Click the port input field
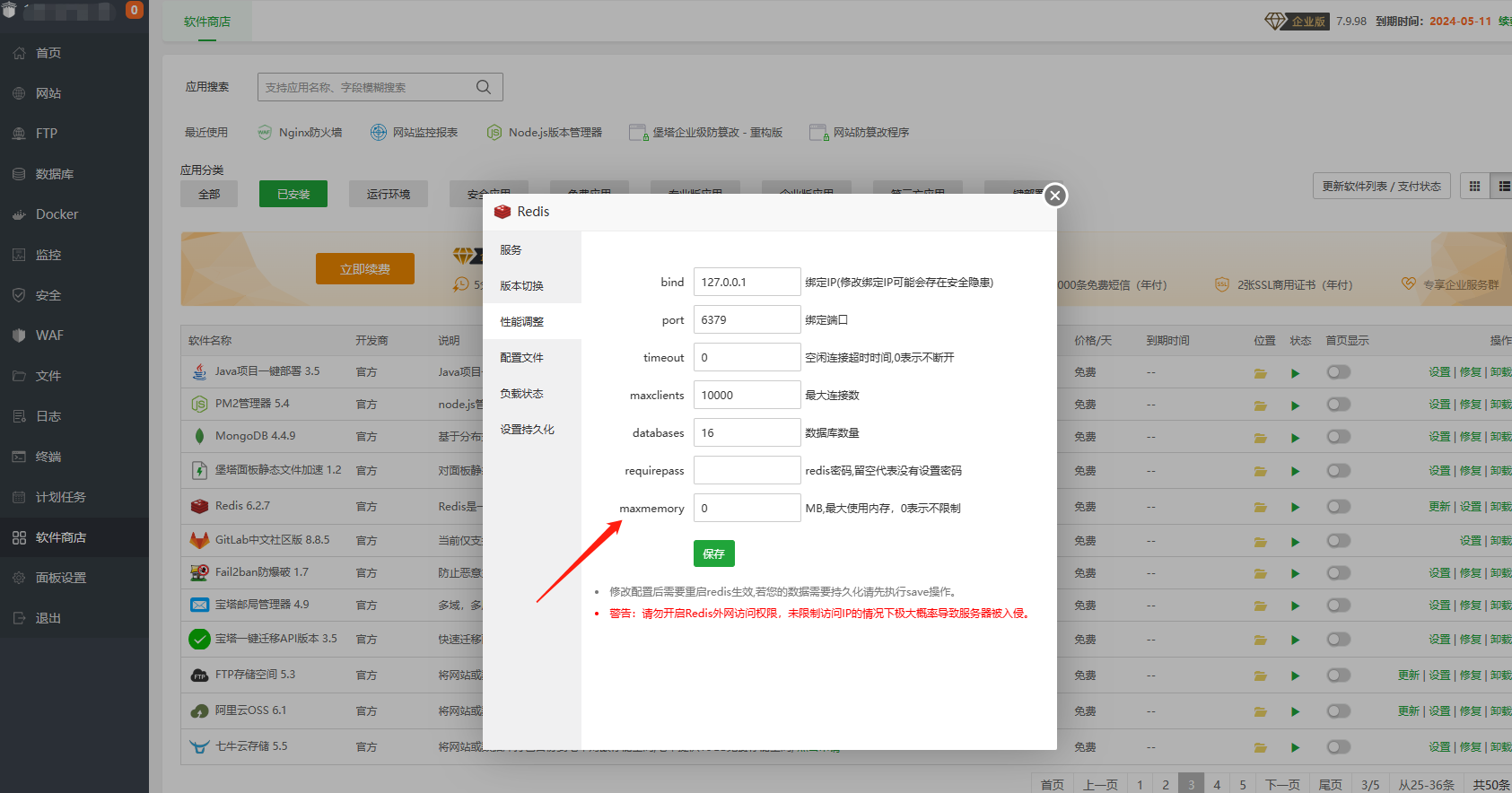 (x=747, y=319)
